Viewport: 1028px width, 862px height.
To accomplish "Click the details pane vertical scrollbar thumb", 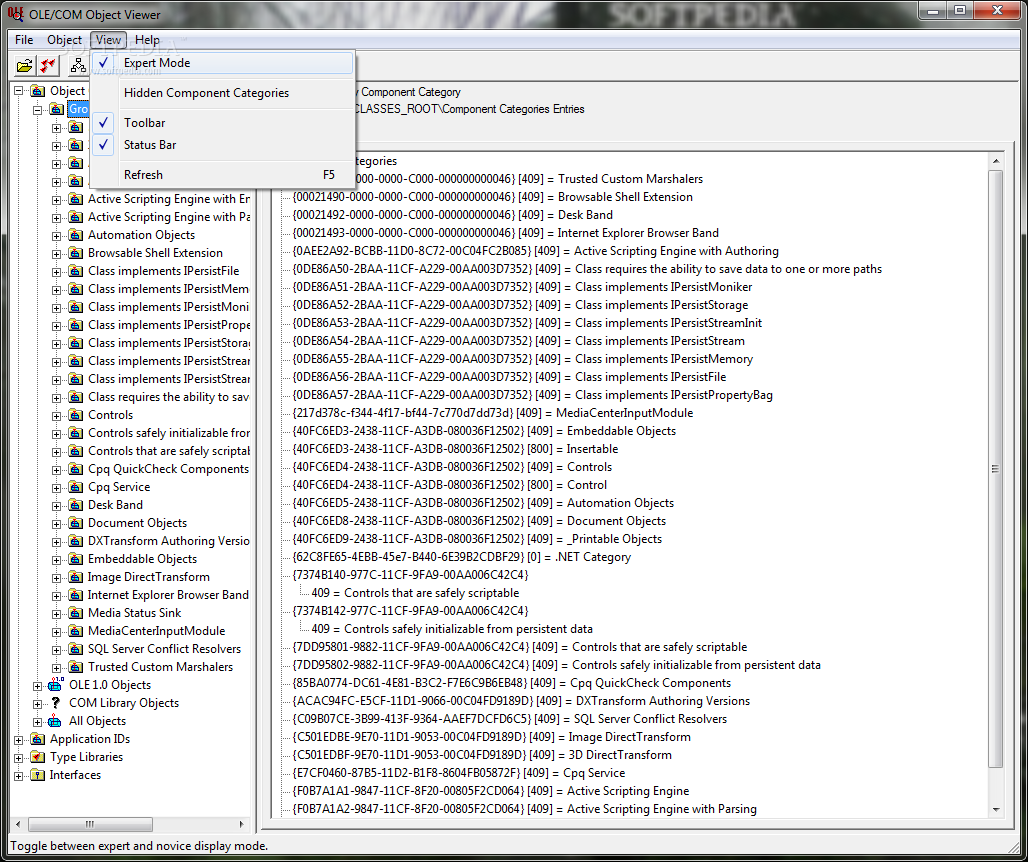I will click(995, 469).
